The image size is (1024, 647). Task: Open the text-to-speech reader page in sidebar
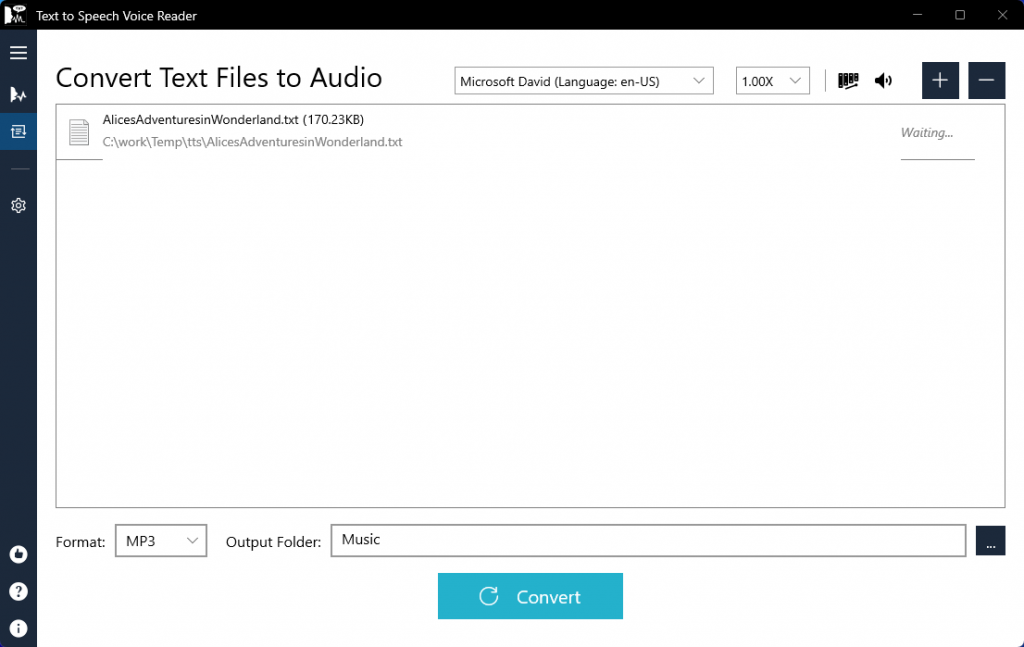click(18, 95)
